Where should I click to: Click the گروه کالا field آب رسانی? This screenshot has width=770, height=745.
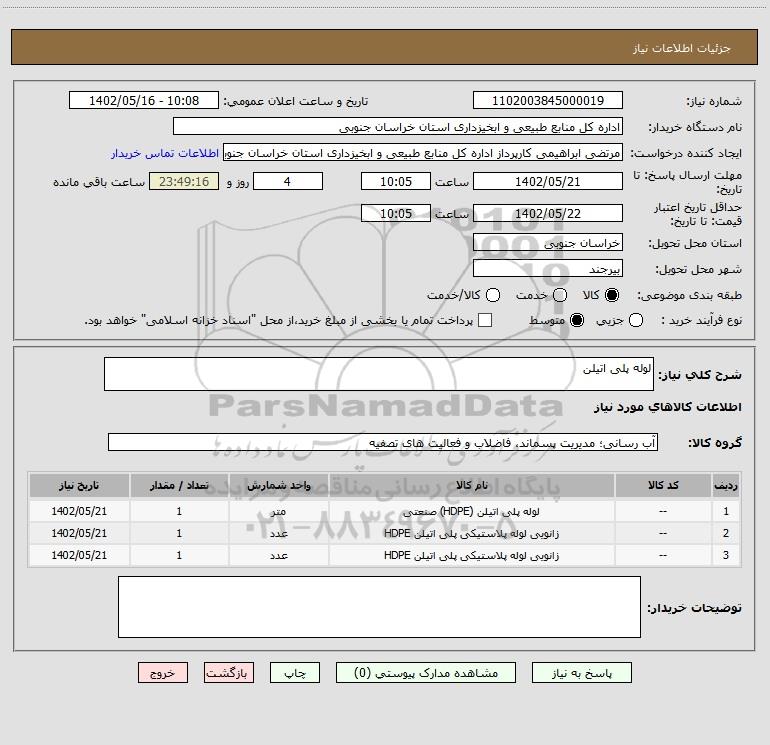click(383, 442)
